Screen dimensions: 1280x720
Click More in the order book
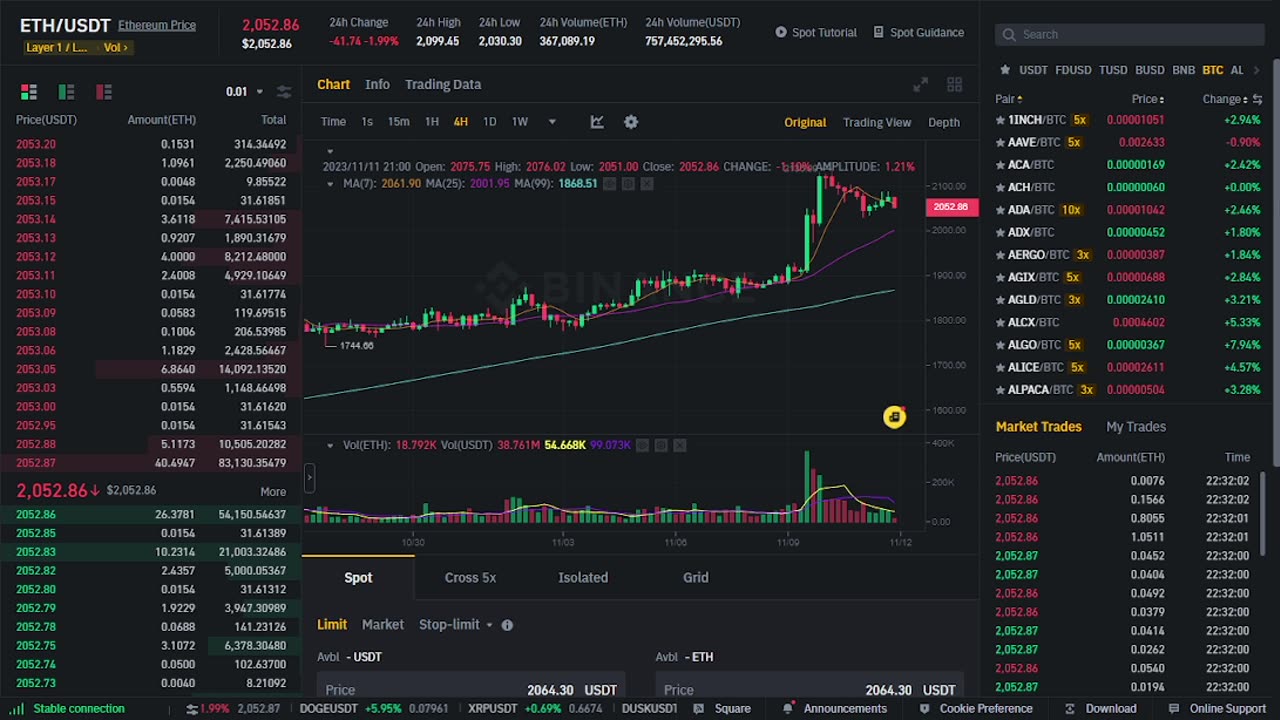coord(273,492)
